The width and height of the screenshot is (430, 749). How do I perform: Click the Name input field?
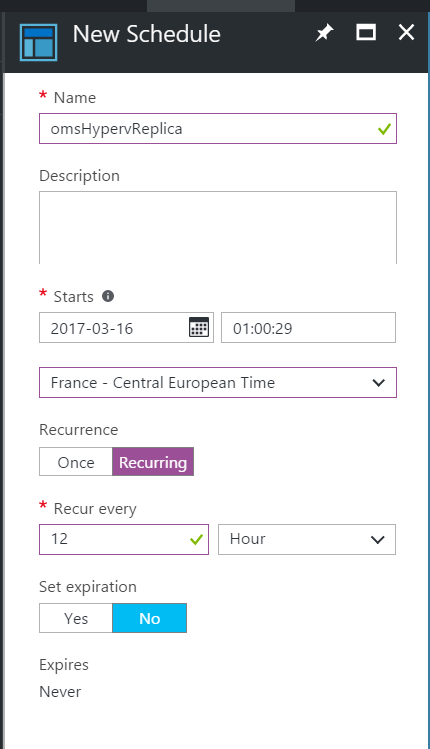[x=218, y=128]
